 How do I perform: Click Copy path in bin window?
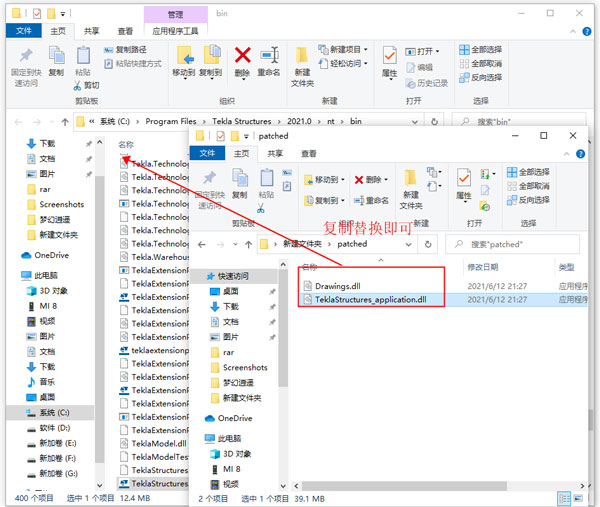126,50
